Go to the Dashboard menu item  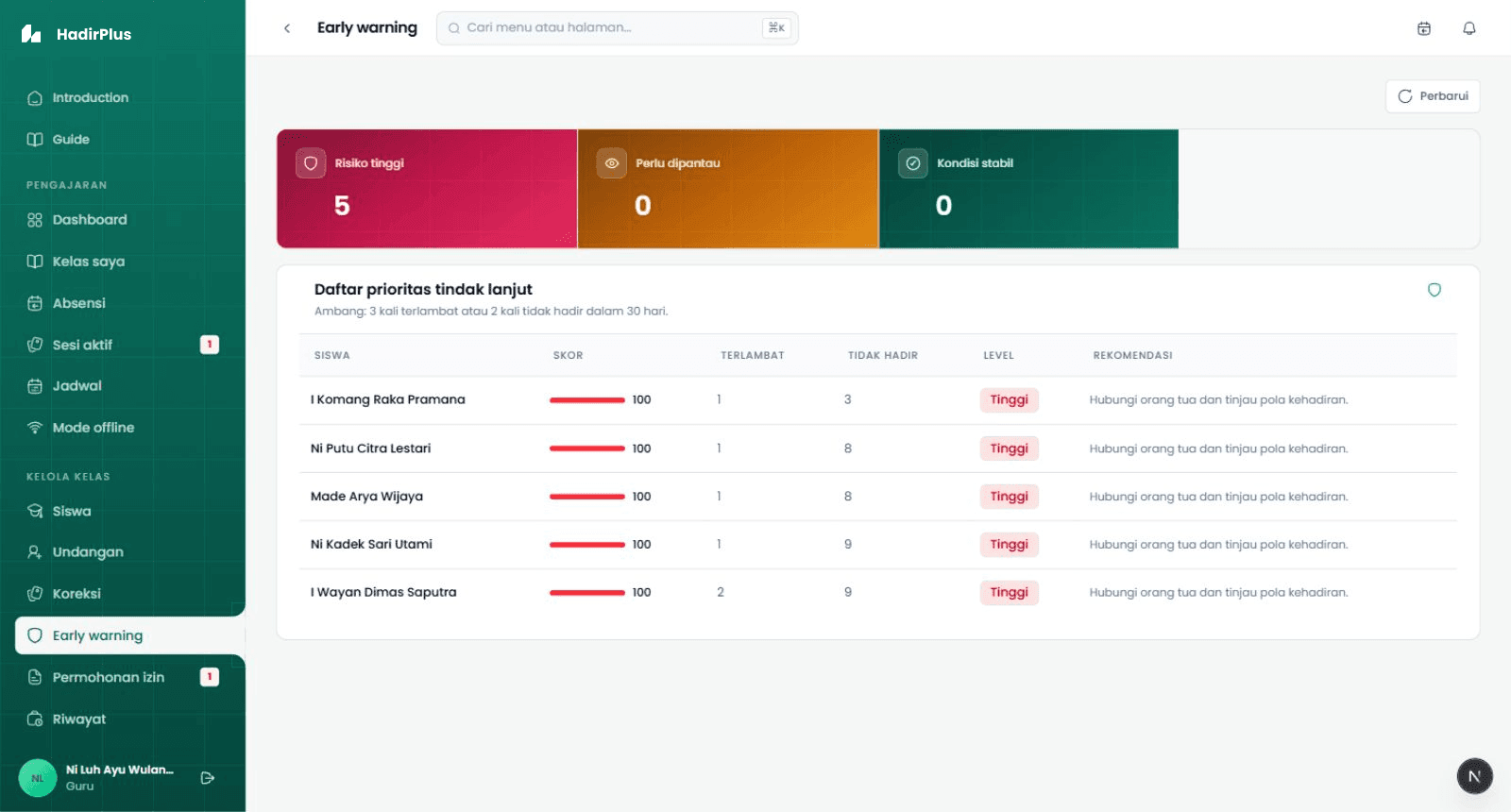[130, 220]
